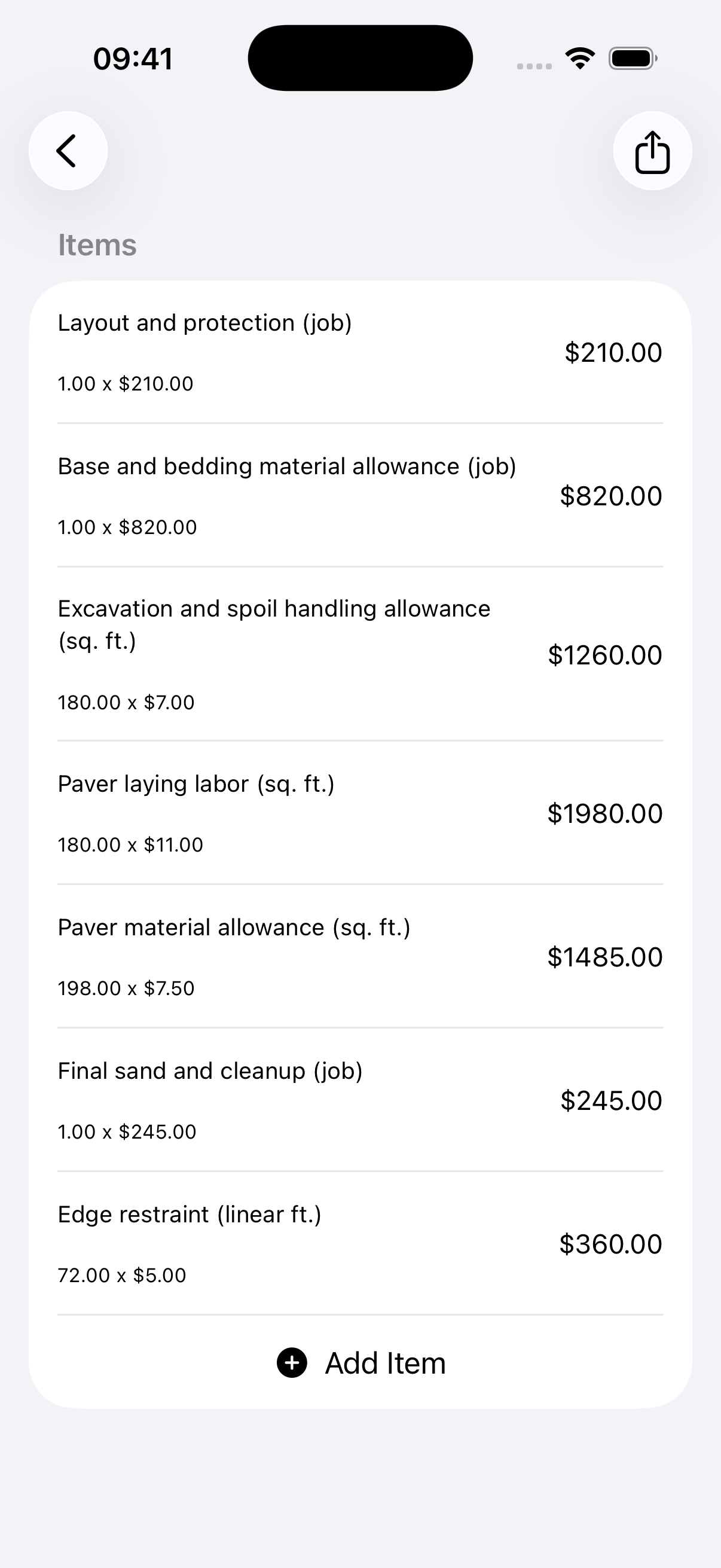
Task: Click the 198.00 x $7.50 quantity text
Action: point(126,988)
